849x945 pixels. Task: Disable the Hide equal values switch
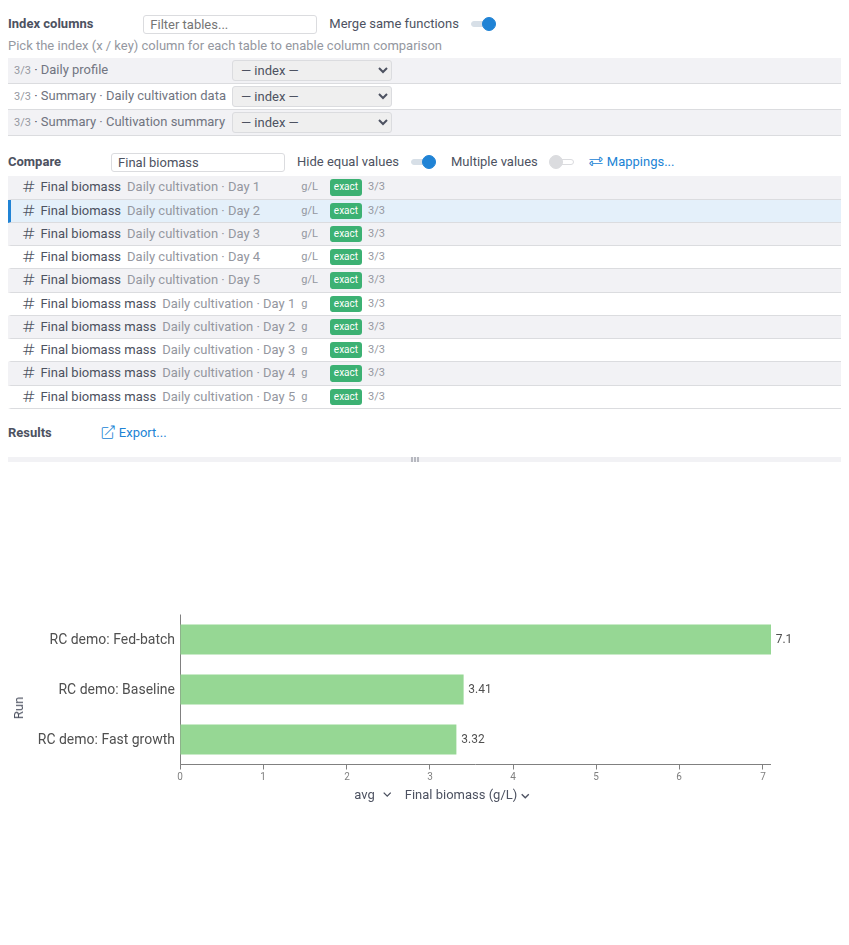click(424, 162)
